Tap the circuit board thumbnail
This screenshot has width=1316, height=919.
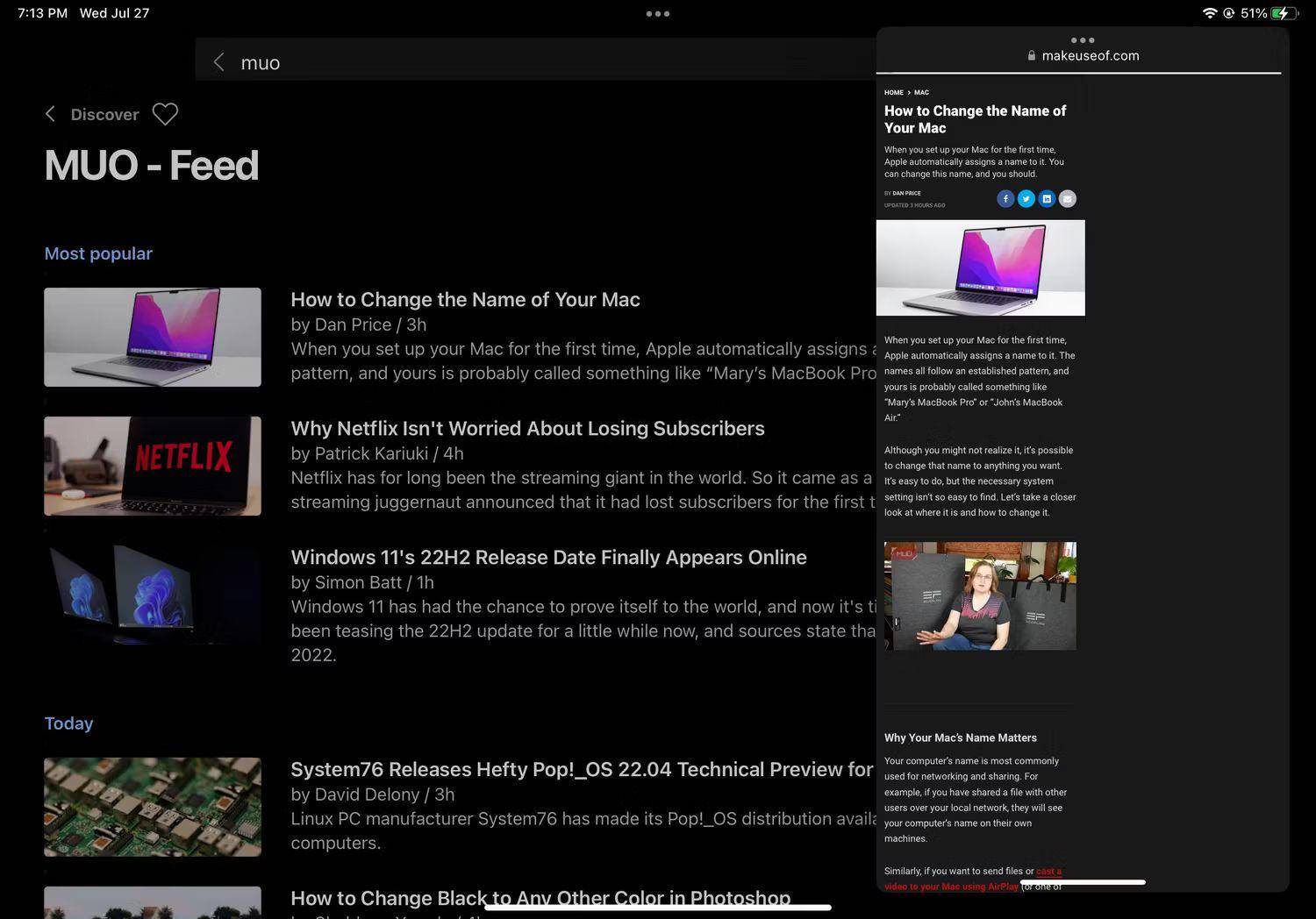pyautogui.click(x=153, y=807)
